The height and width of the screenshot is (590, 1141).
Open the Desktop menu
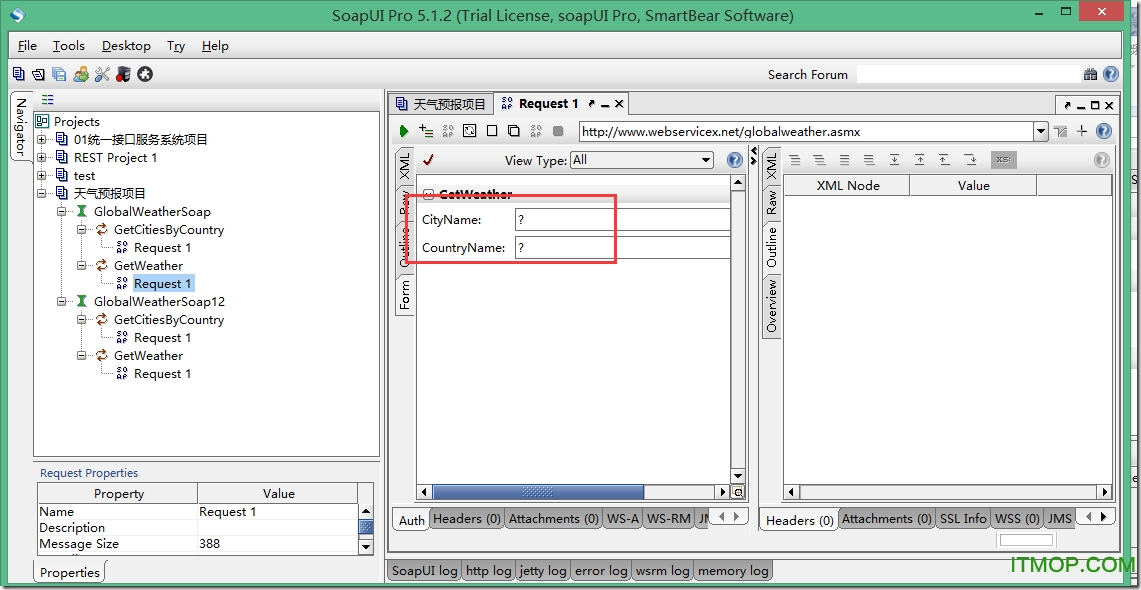click(x=126, y=46)
